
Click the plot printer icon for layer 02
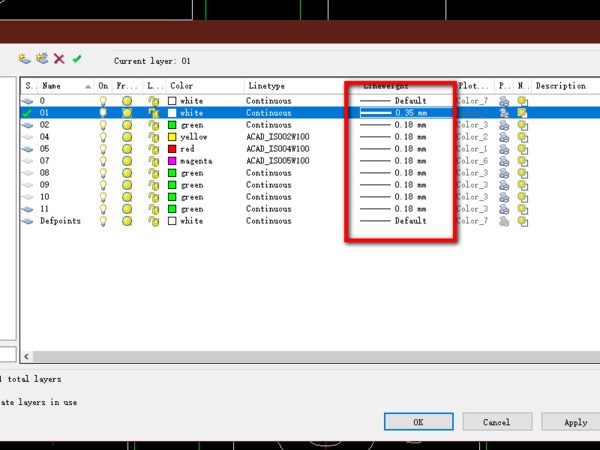[x=504, y=125]
